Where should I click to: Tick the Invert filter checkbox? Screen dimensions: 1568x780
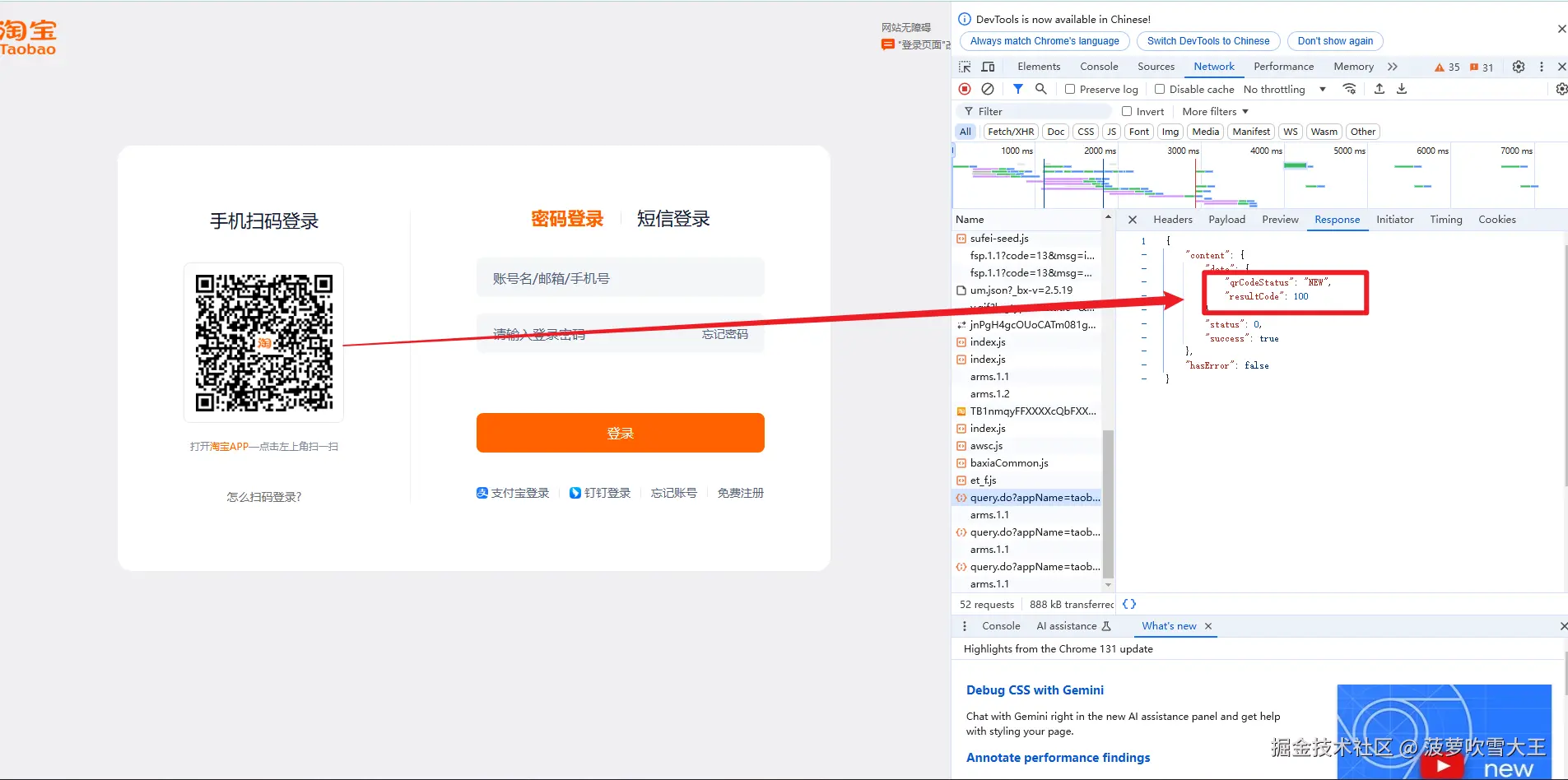tap(1127, 111)
